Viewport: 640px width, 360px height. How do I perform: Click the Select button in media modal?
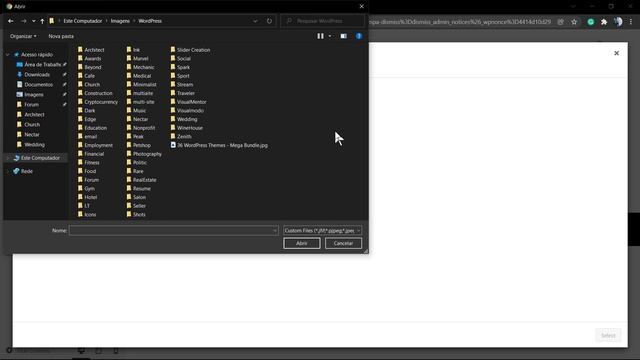[x=608, y=336]
